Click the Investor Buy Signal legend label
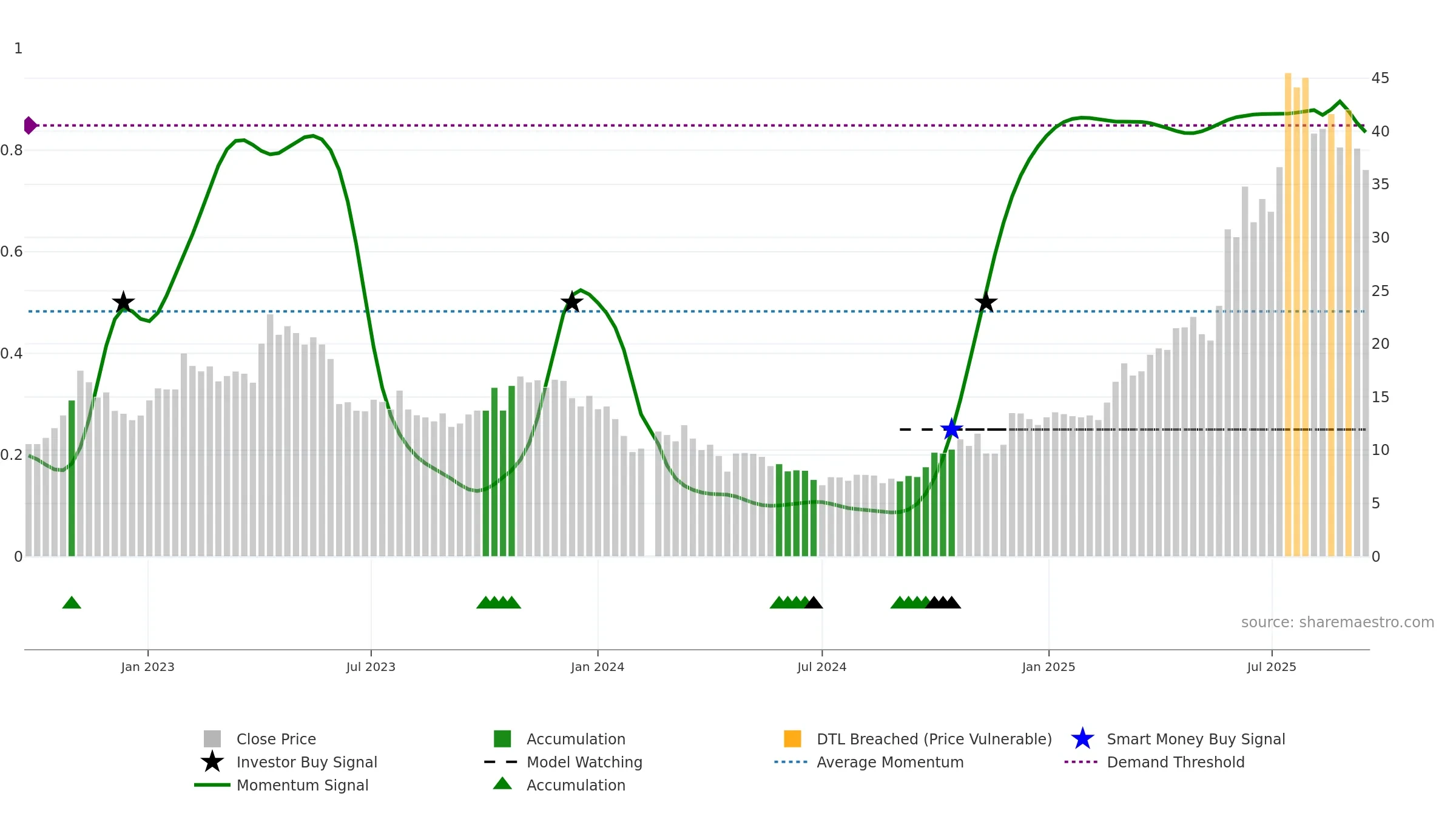This screenshot has height=819, width=1456. coord(307,762)
